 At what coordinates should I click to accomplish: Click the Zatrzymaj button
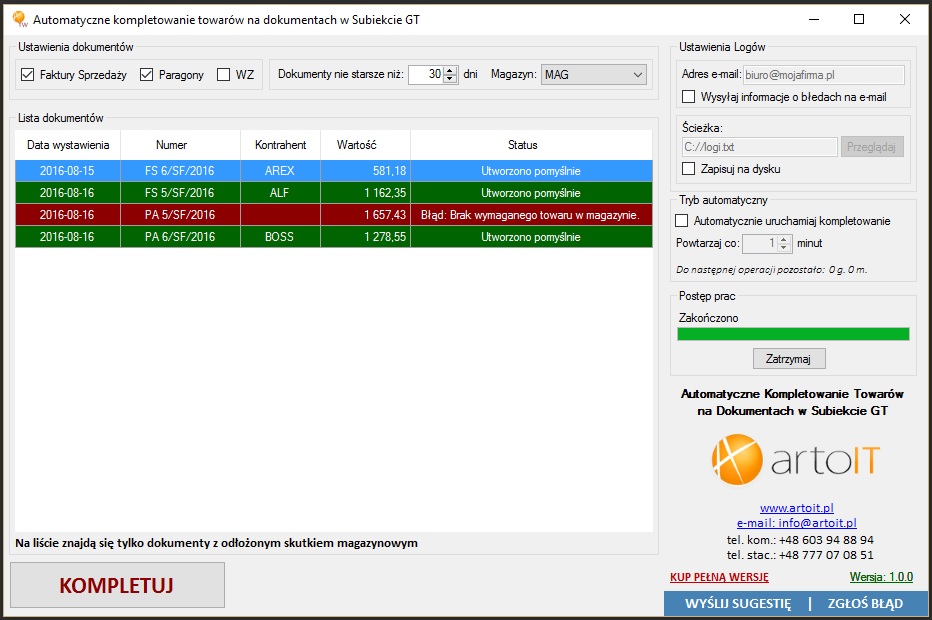coord(789,358)
